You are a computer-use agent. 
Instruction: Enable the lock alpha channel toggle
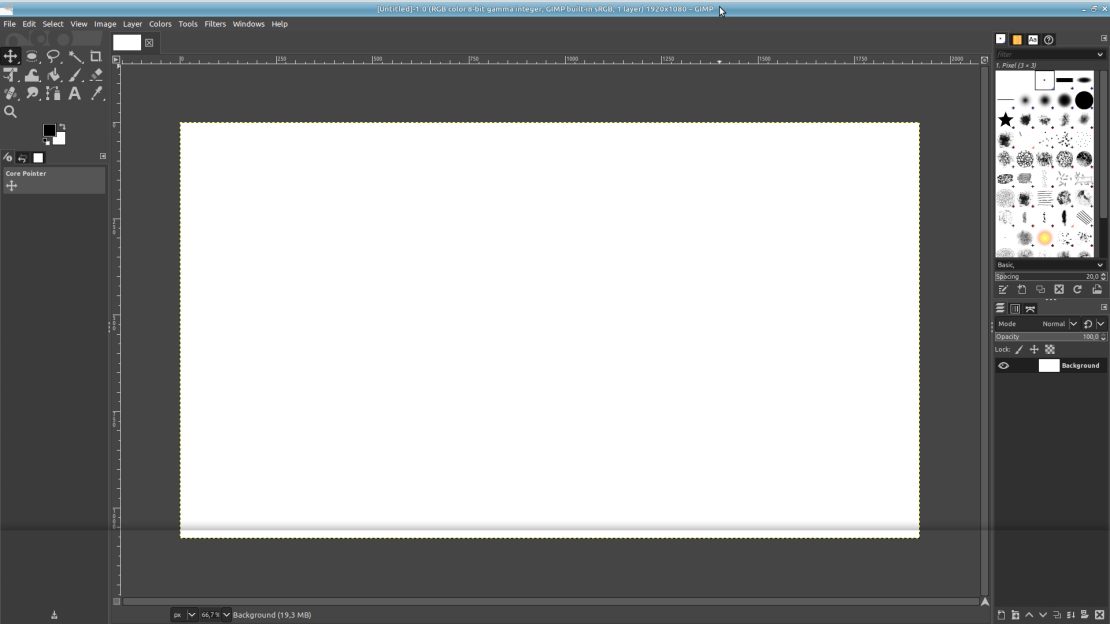coord(1050,349)
